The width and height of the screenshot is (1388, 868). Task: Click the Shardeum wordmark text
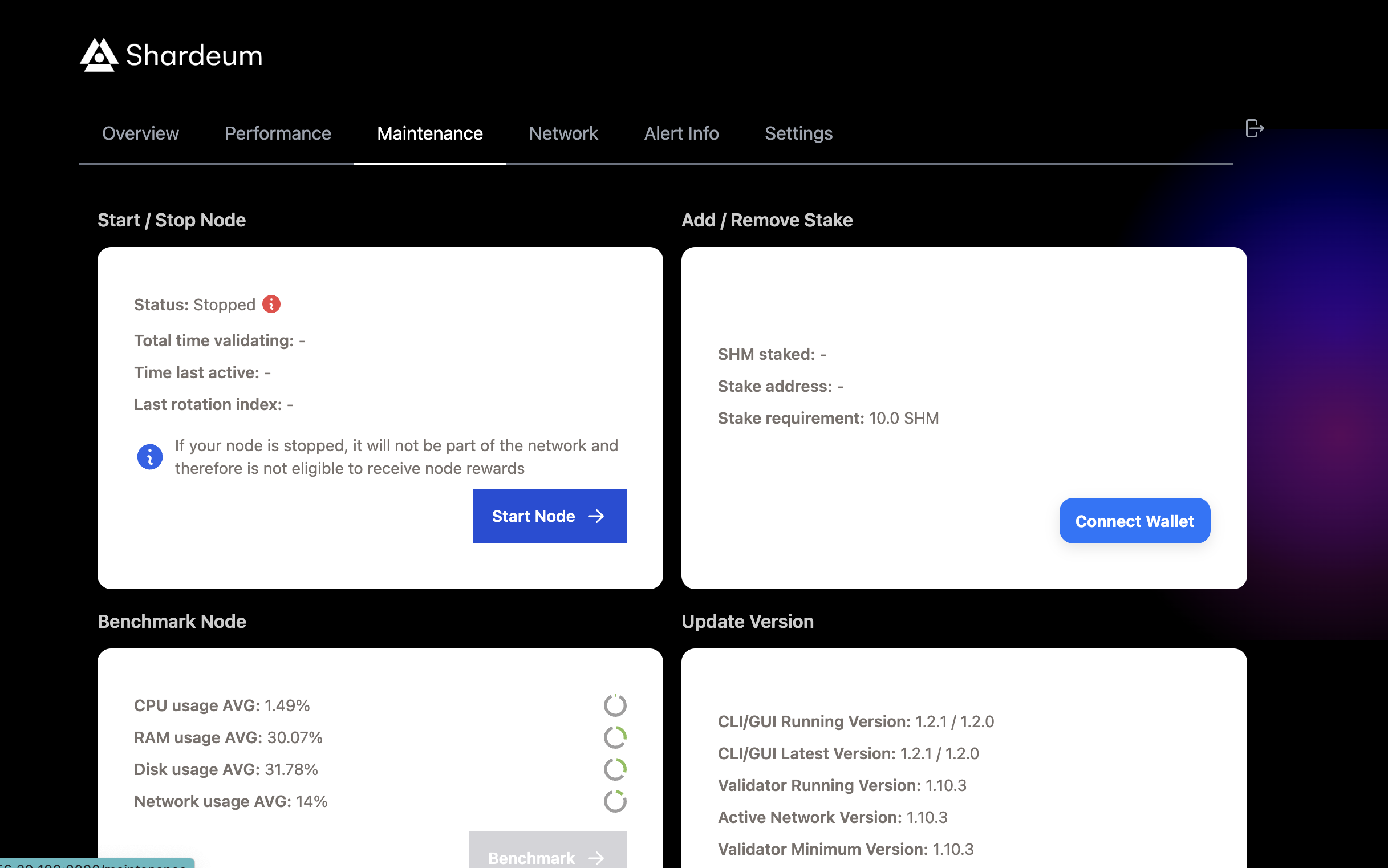pyautogui.click(x=194, y=56)
